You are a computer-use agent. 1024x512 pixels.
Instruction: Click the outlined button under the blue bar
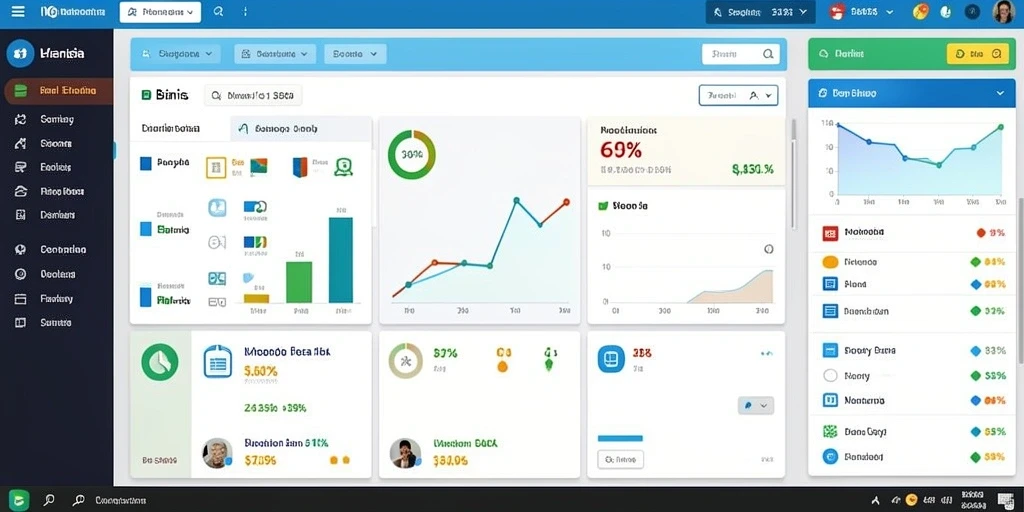pos(620,459)
